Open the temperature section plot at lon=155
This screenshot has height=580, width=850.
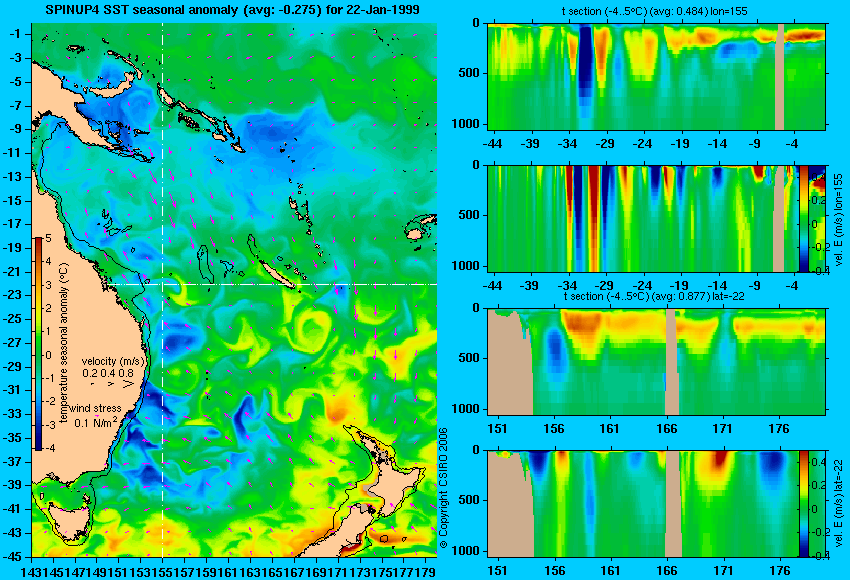656,76
